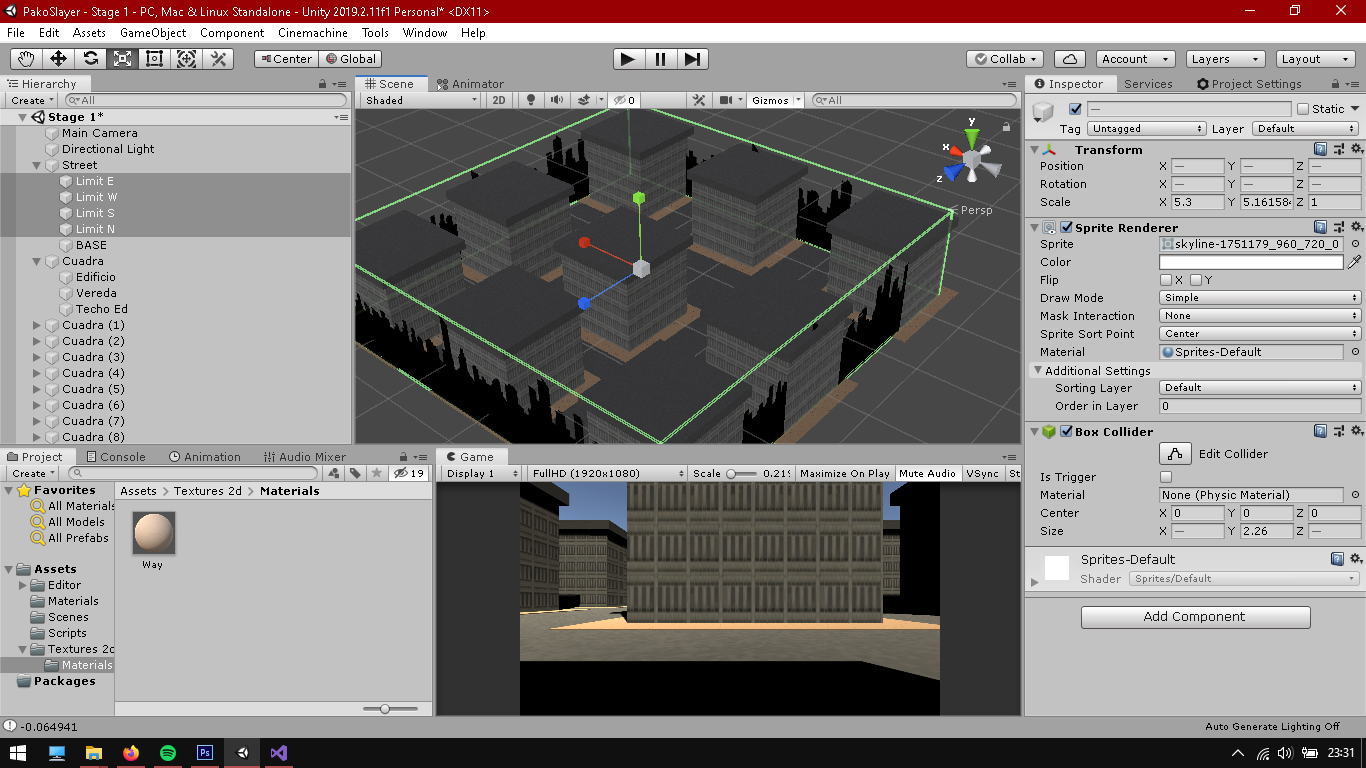The width and height of the screenshot is (1366, 768).
Task: Open the cloud Services icon
Action: 1070,59
